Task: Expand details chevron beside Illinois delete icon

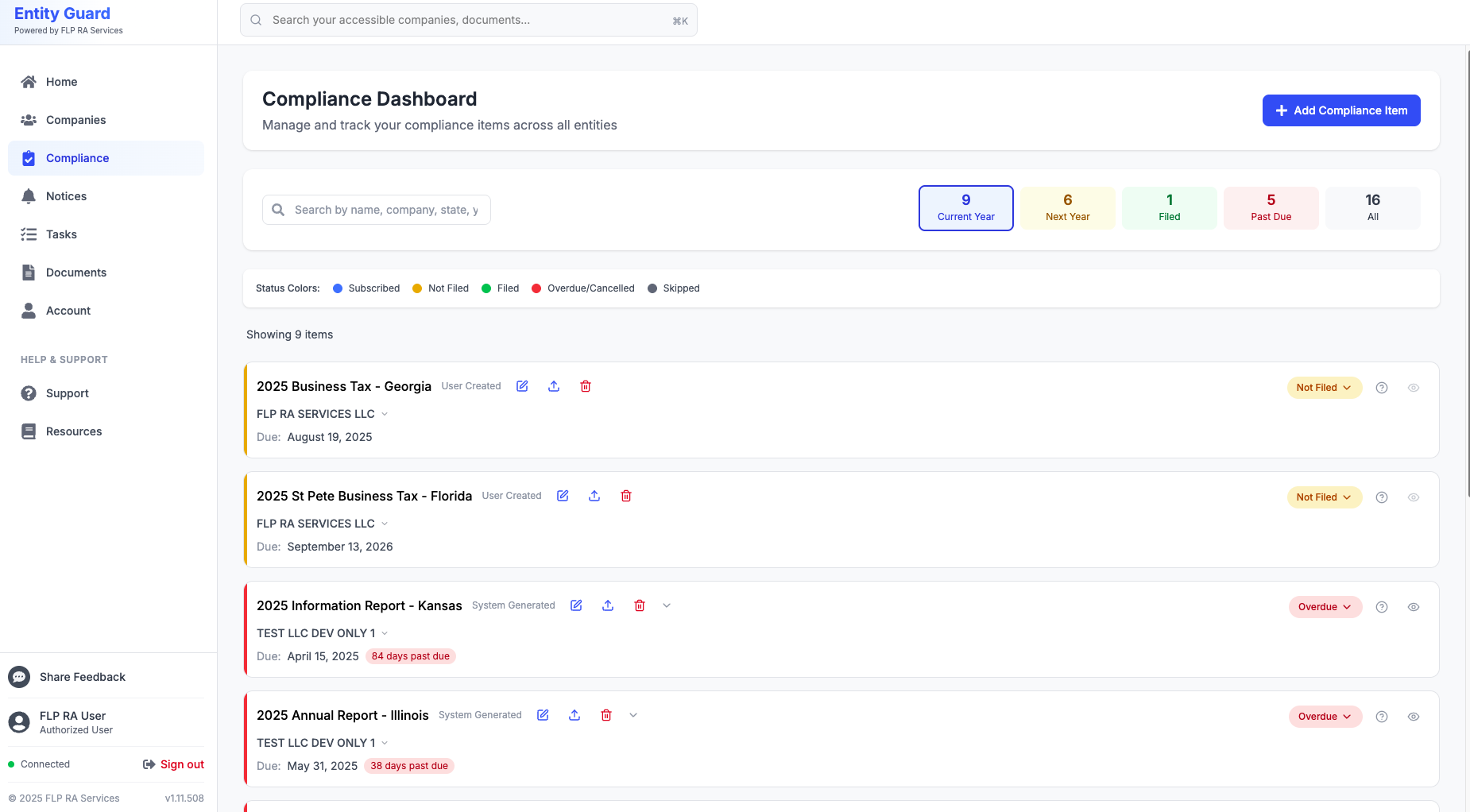Action: coord(633,715)
